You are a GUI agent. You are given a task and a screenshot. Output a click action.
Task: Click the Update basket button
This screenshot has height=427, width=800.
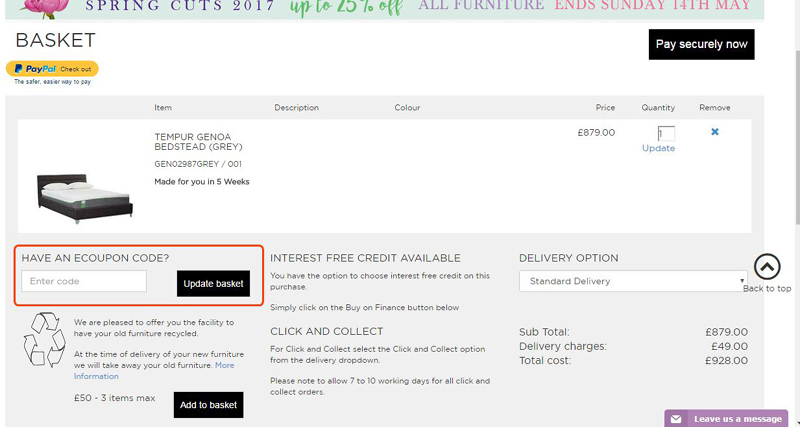click(x=213, y=284)
